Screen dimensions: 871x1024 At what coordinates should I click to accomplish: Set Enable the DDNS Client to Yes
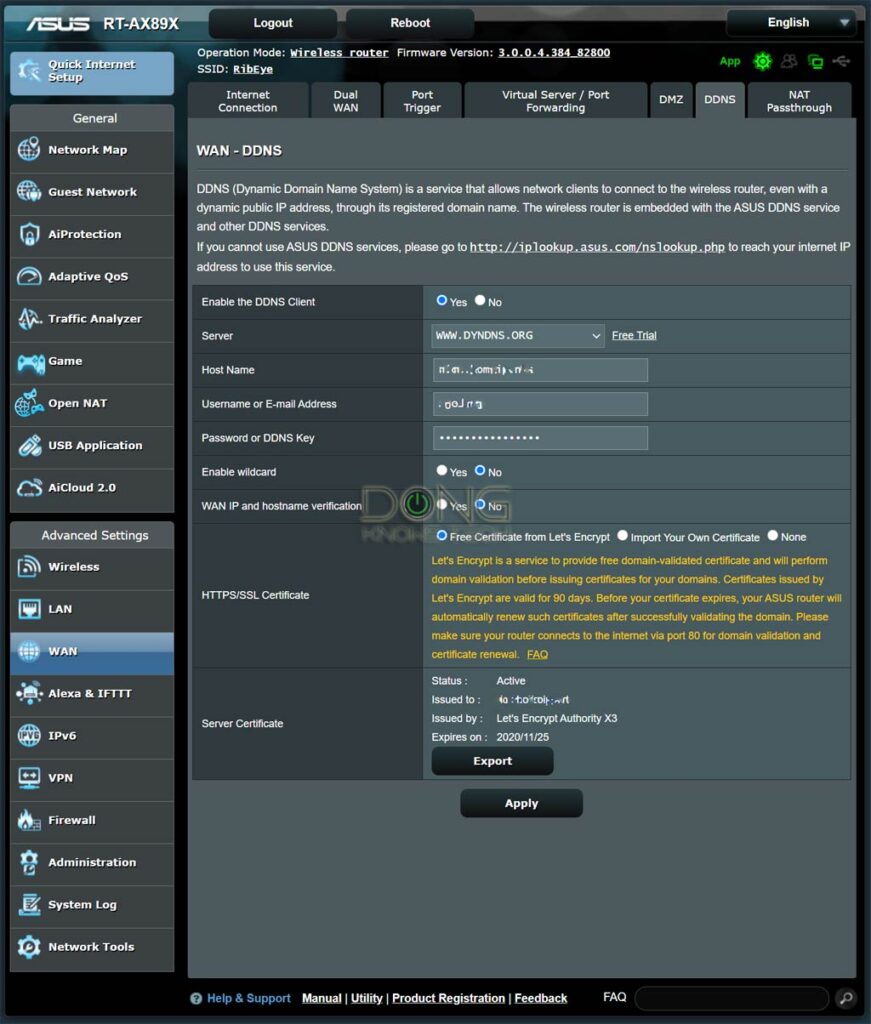coord(442,300)
